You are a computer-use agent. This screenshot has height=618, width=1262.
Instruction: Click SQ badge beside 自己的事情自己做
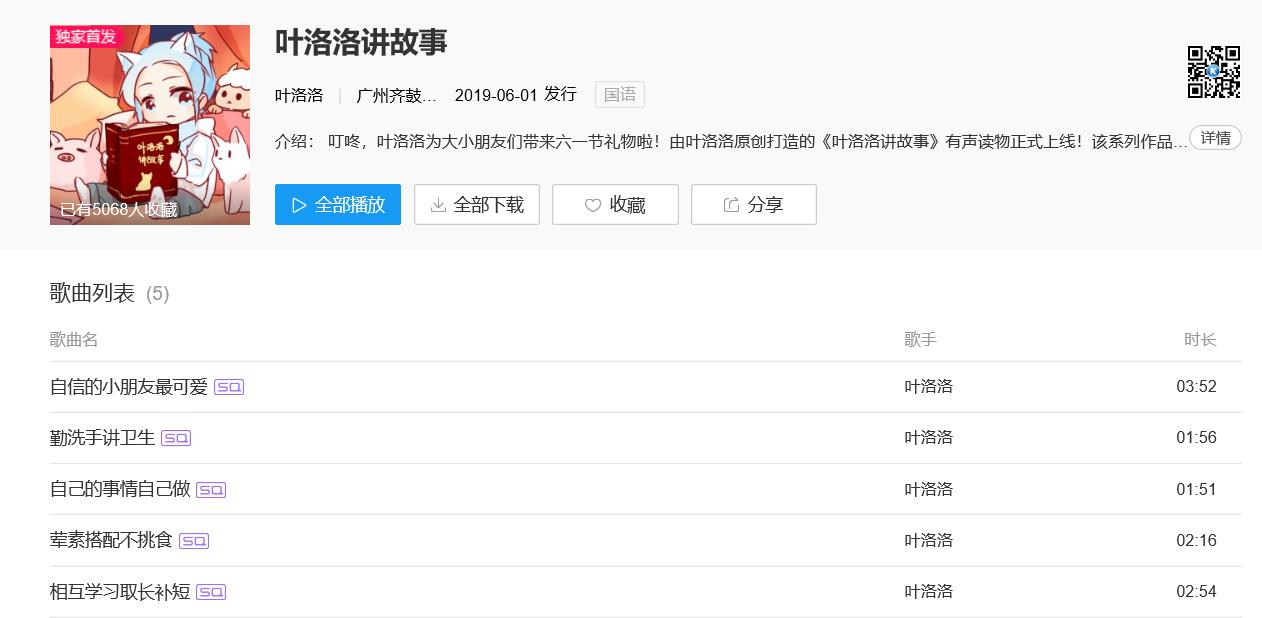(211, 490)
